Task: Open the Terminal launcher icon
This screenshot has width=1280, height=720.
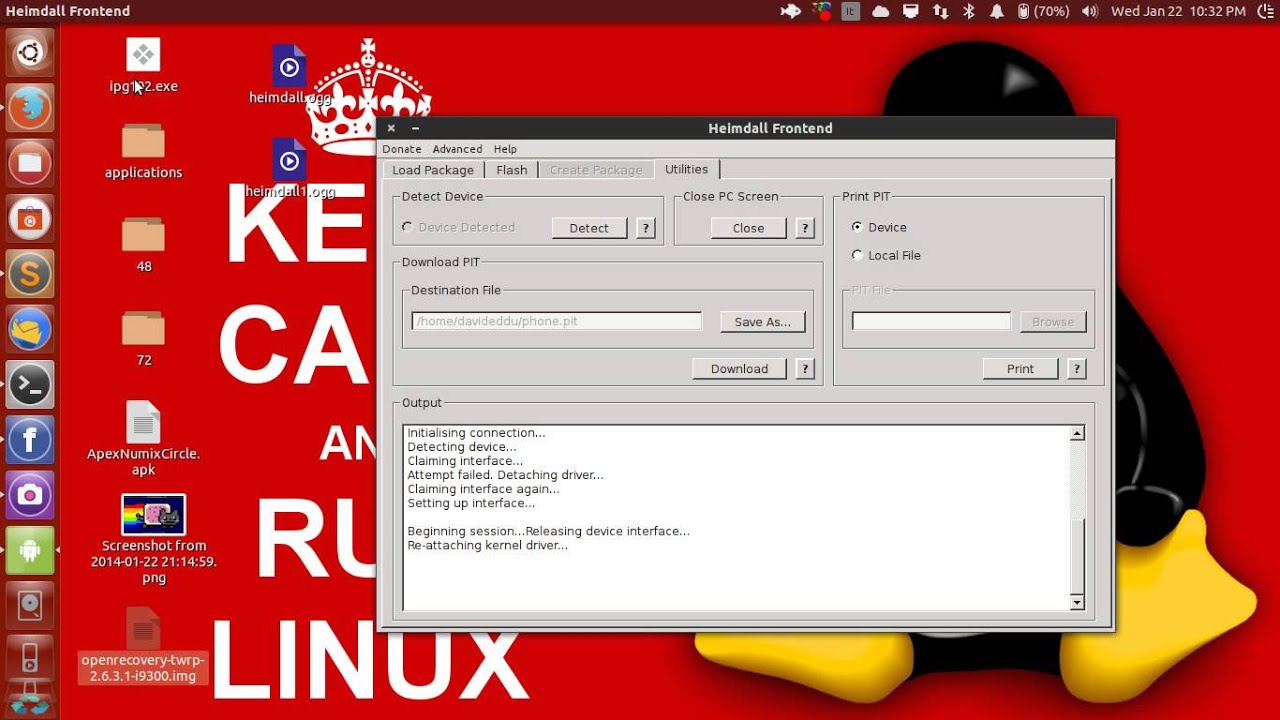Action: pos(29,385)
